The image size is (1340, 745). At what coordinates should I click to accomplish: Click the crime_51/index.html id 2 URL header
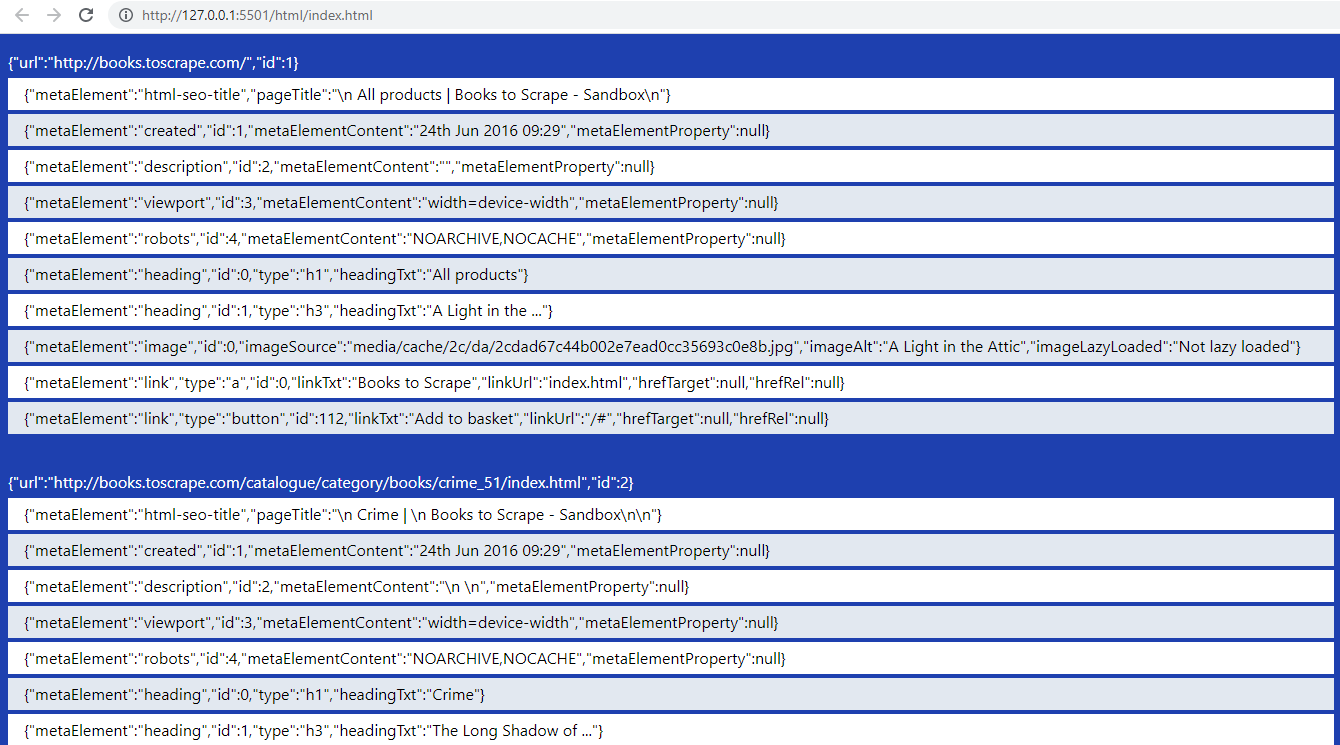[320, 483]
